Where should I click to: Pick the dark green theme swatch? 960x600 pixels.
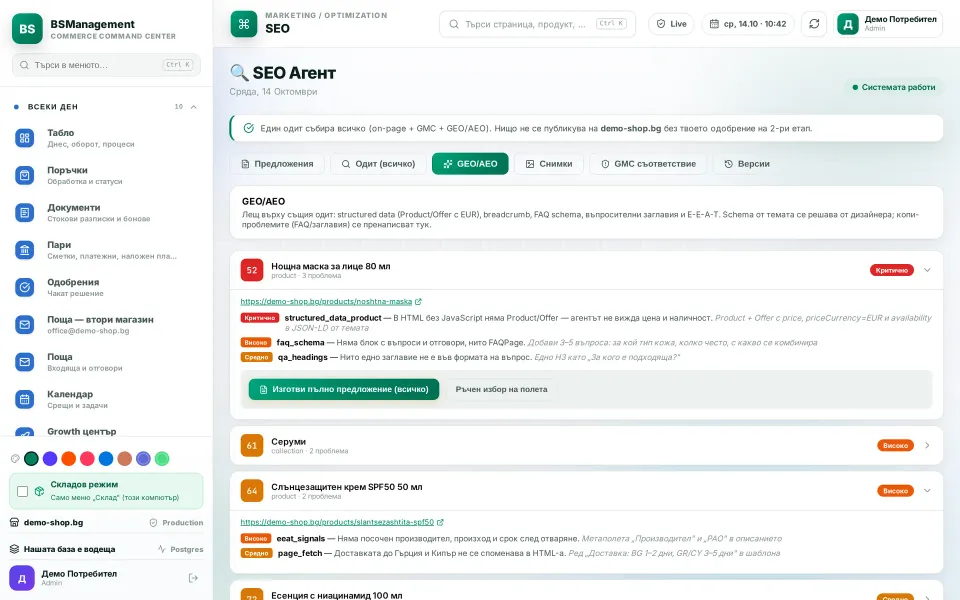[31, 459]
